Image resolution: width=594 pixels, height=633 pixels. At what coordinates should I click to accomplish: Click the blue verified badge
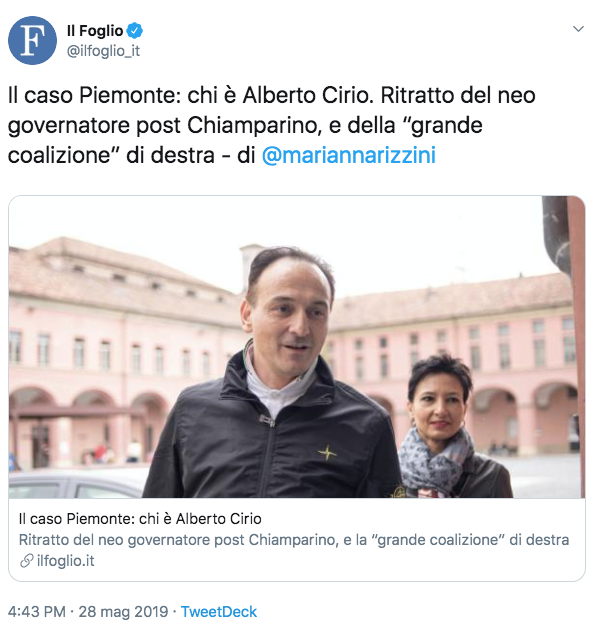134,31
